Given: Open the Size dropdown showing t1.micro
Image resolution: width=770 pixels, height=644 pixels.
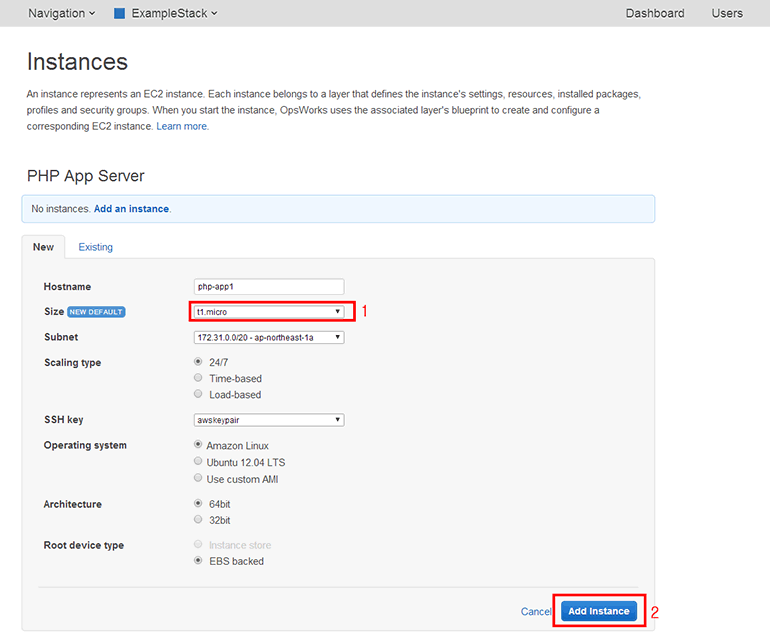Looking at the screenshot, I should point(268,312).
